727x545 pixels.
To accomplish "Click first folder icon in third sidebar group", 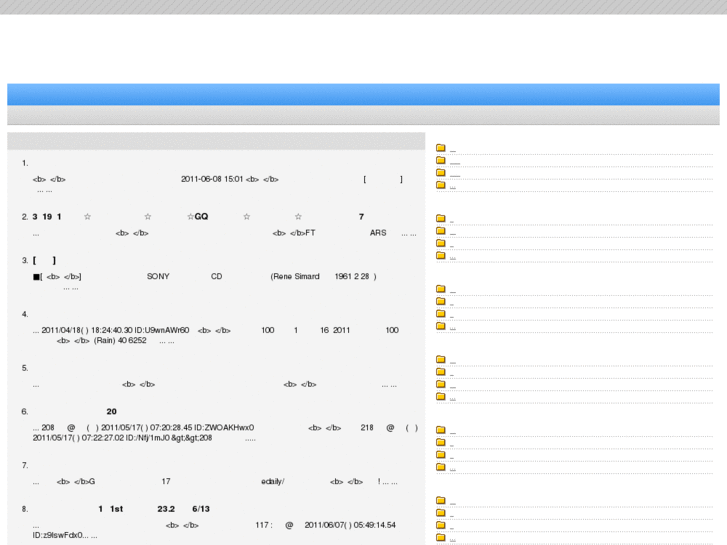I will coord(440,289).
